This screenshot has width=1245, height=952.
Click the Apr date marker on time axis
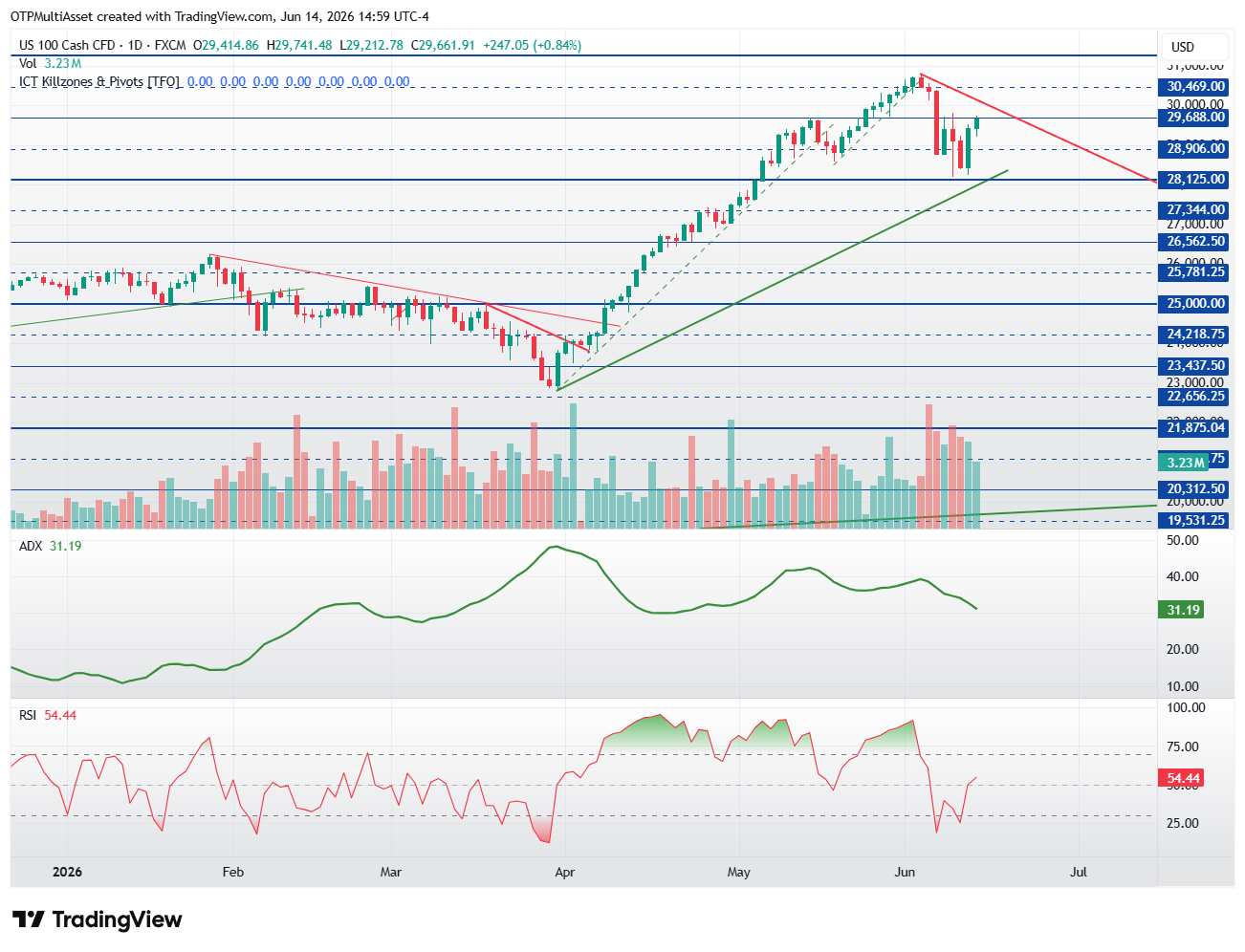(565, 872)
